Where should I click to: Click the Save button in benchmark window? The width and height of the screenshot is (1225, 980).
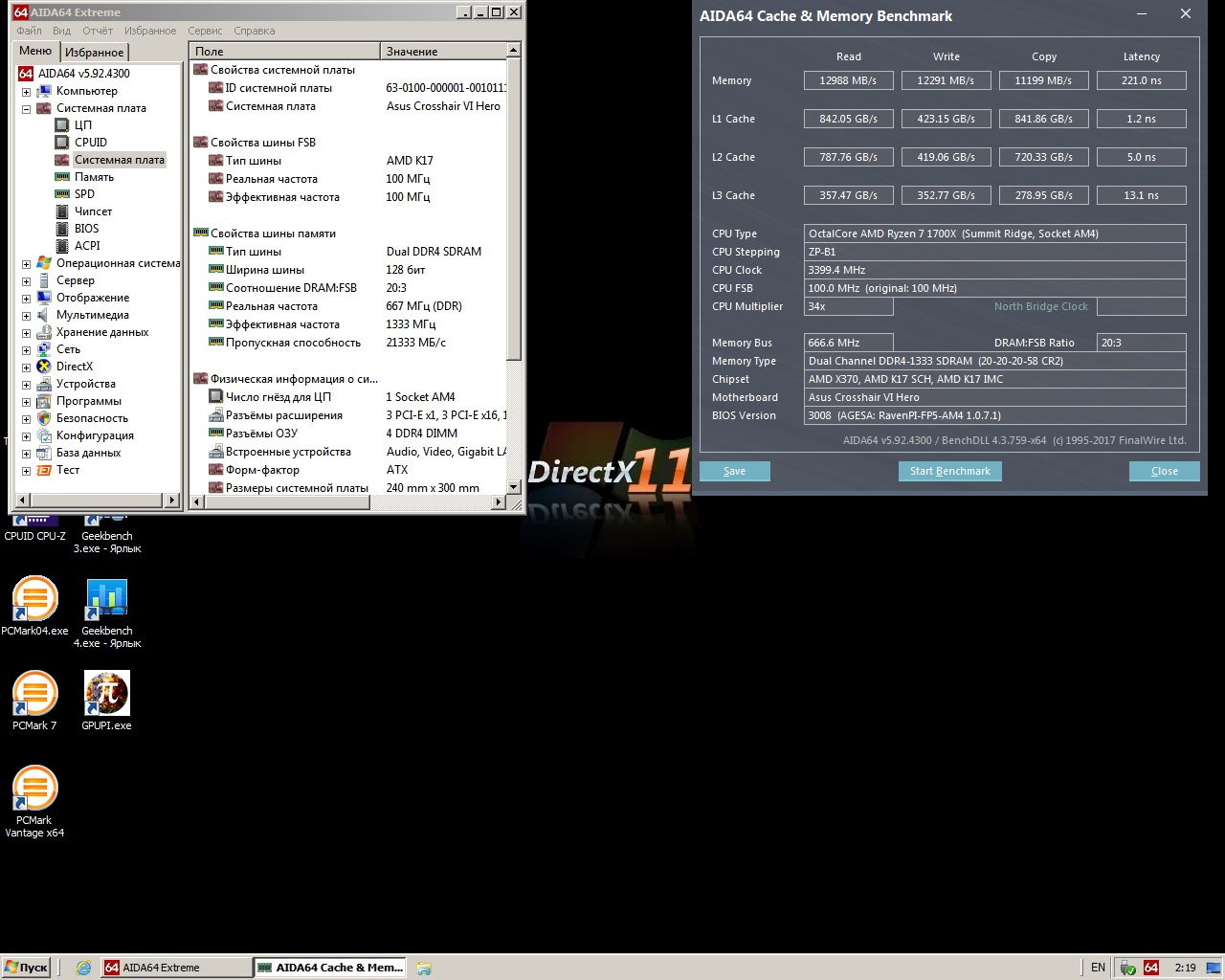[734, 471]
